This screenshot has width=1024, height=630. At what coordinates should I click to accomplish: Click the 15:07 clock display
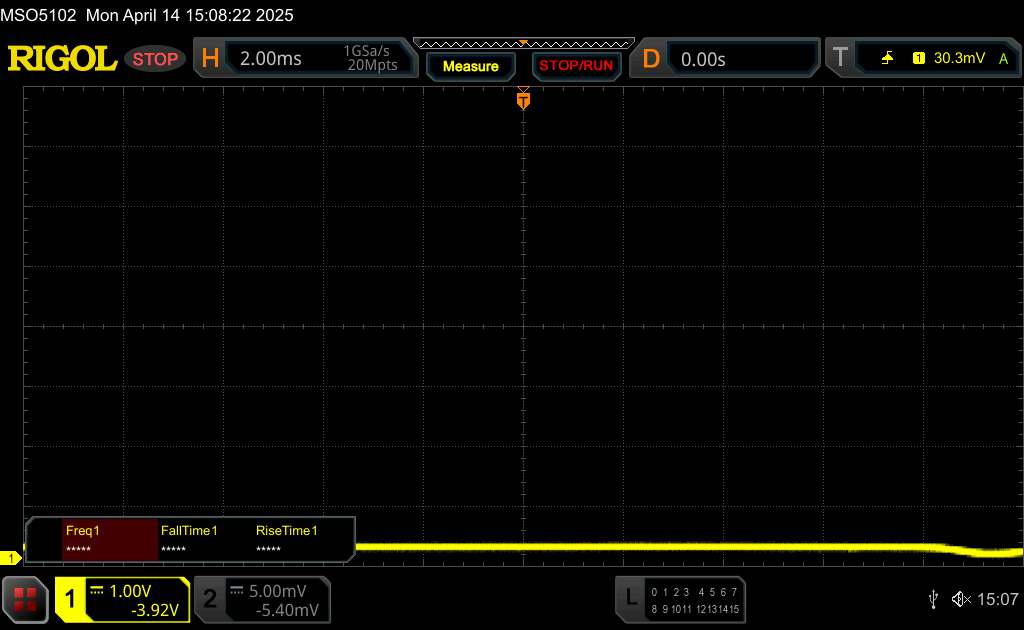pos(997,599)
